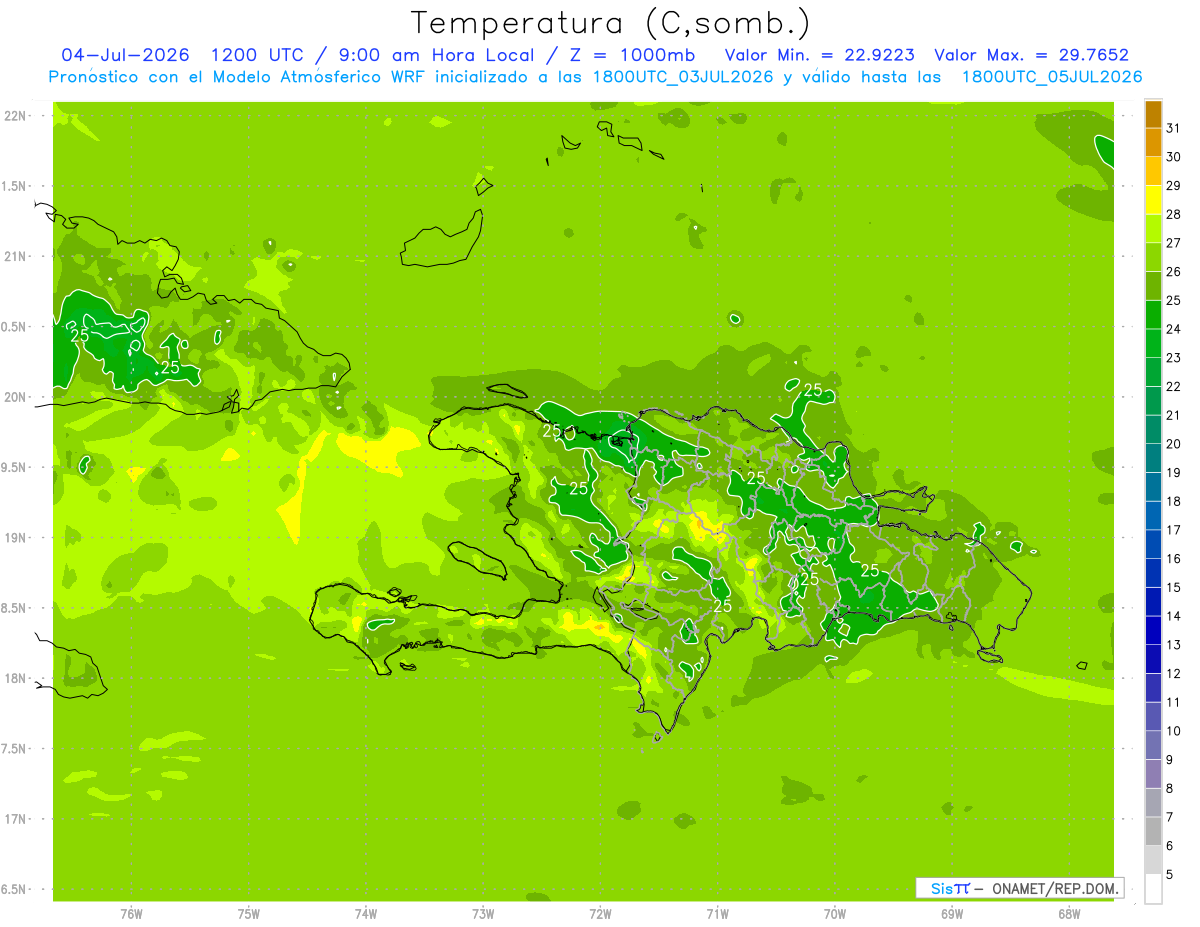Click the "21N" latitude axis label

[14, 256]
